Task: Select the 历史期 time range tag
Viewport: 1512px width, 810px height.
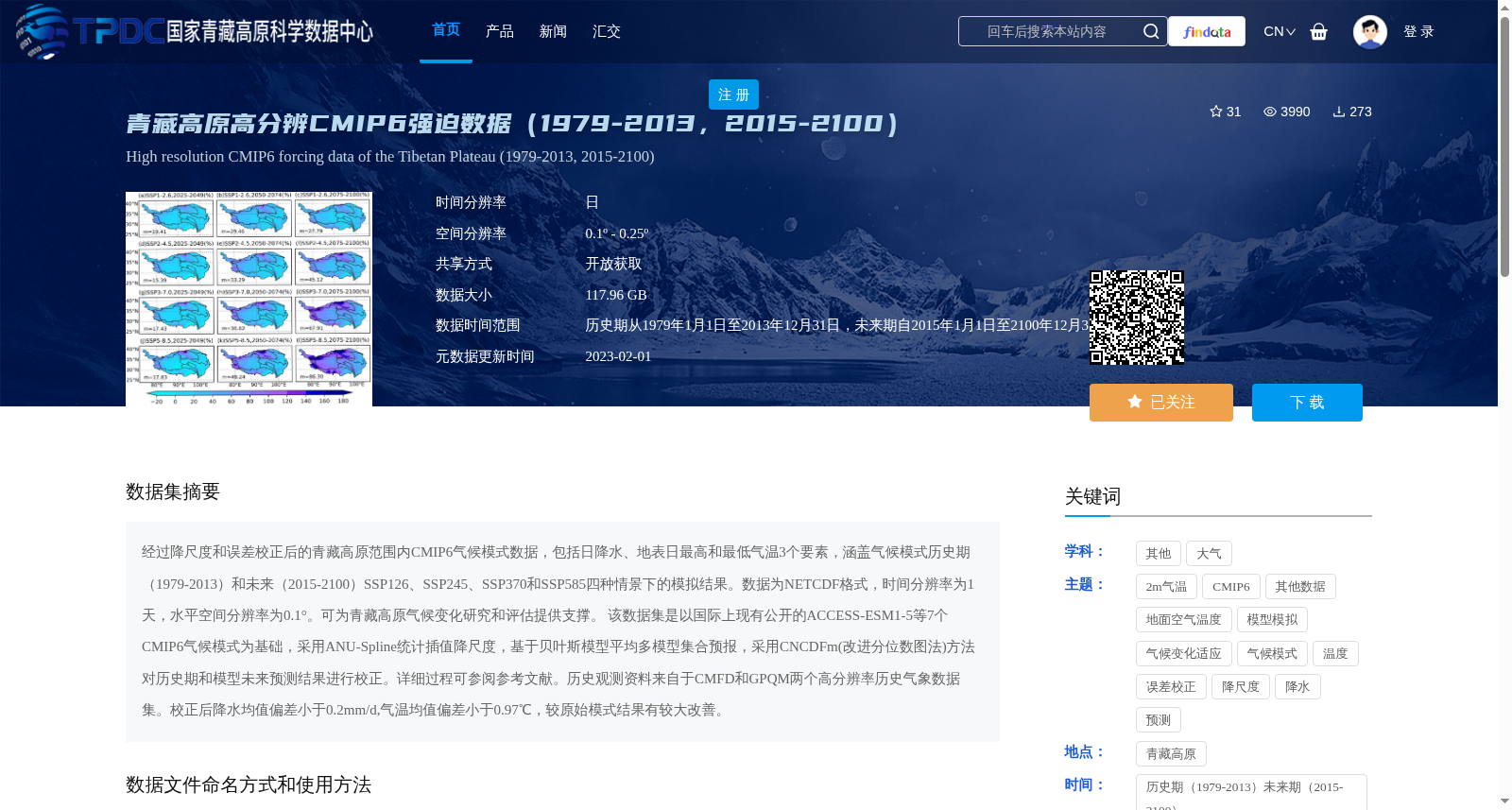Action: tap(1251, 792)
